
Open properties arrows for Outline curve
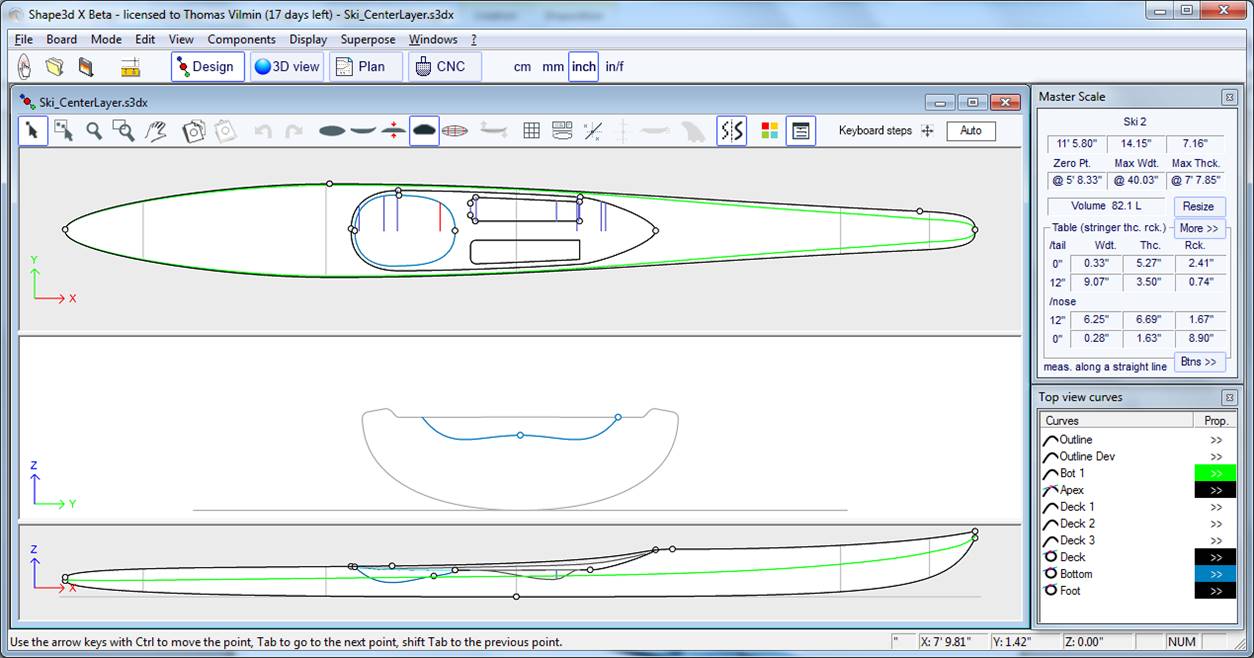point(1215,440)
